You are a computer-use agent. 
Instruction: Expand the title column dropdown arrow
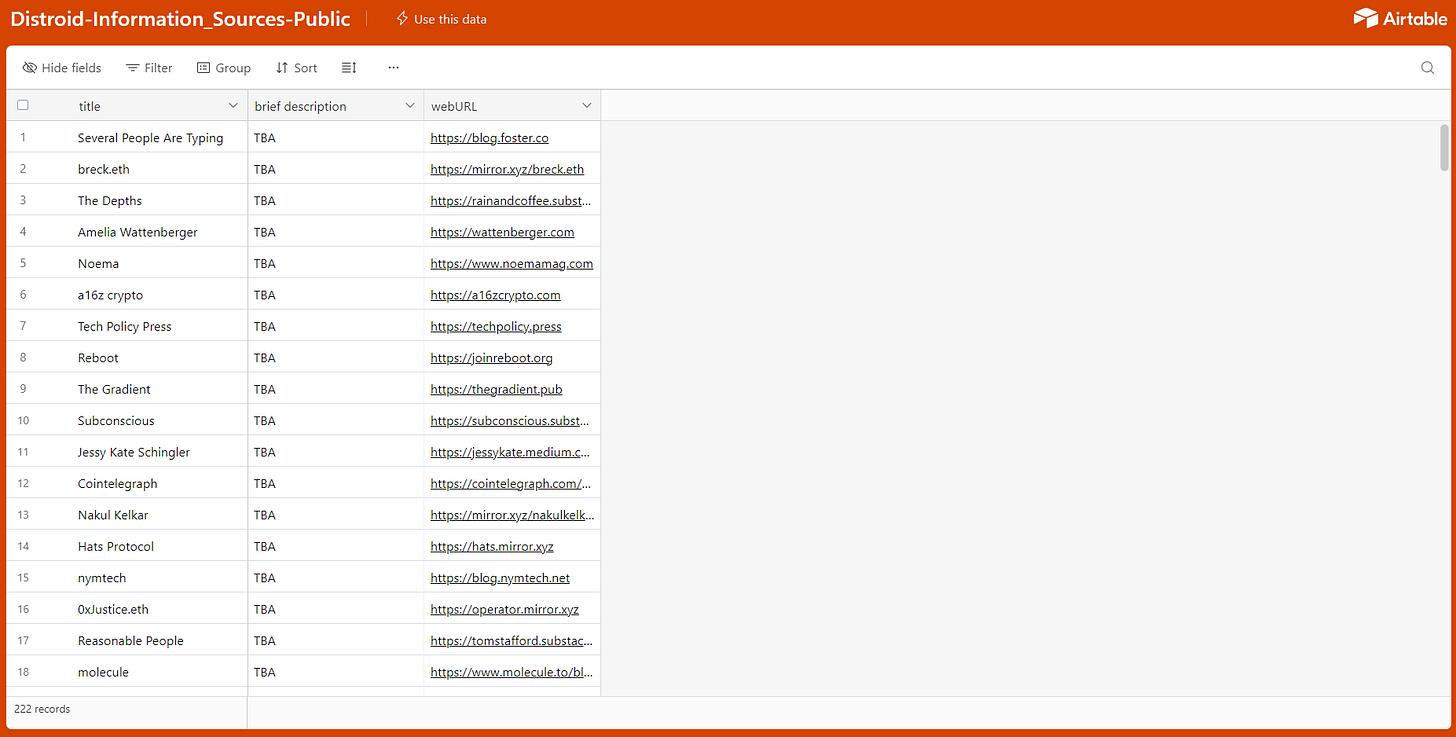click(233, 106)
